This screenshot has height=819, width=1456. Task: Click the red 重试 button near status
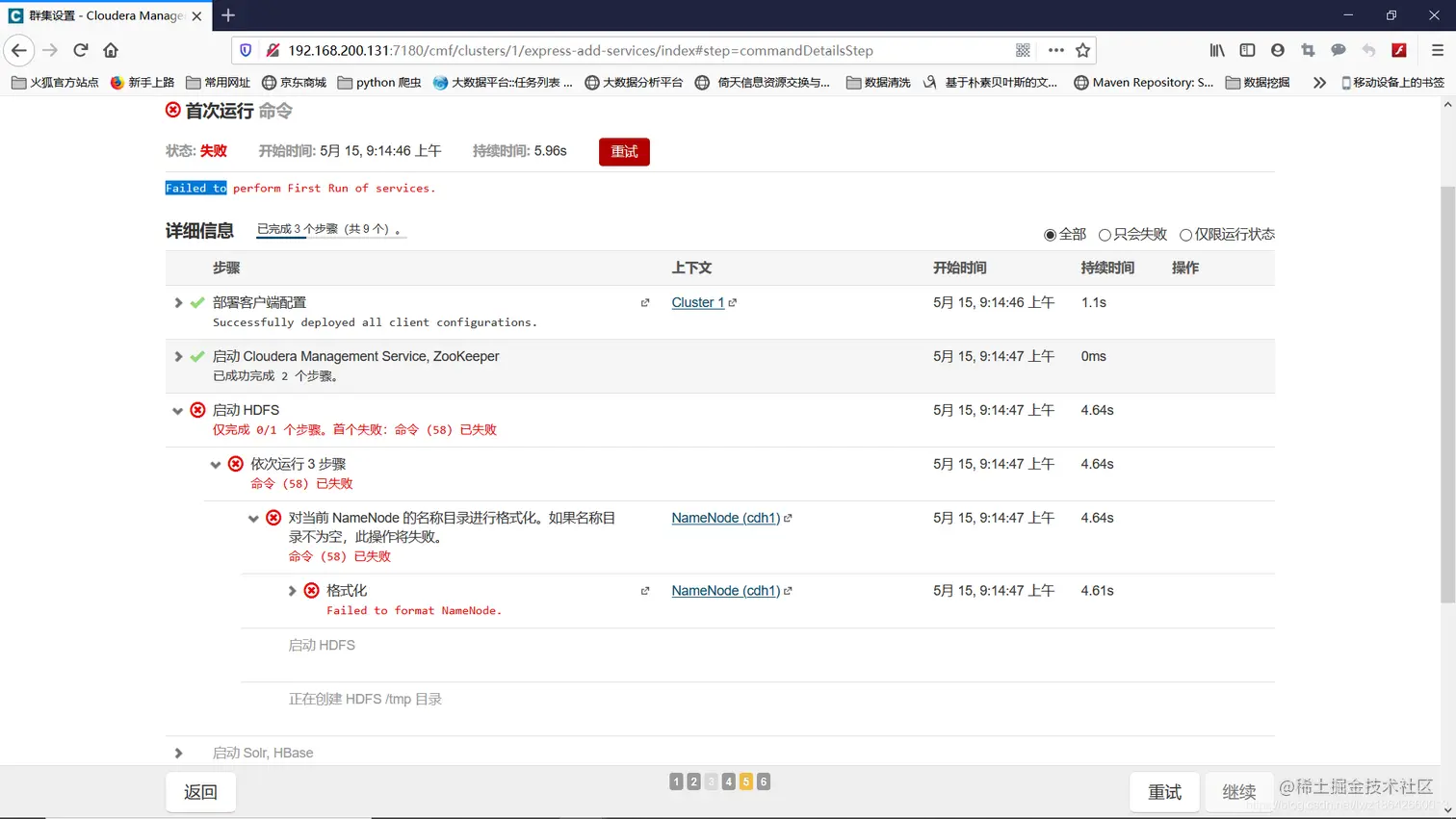point(624,152)
